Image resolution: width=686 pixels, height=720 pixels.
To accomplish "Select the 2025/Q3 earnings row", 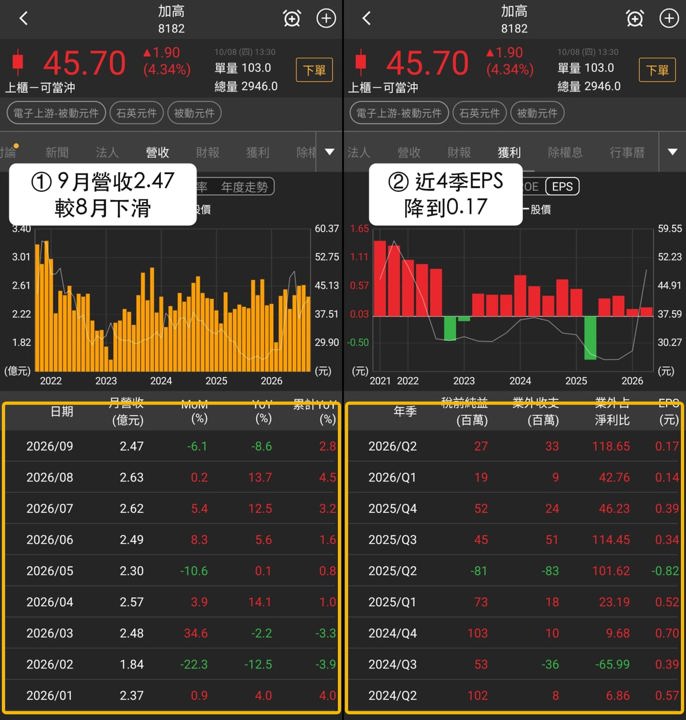I will coord(514,540).
